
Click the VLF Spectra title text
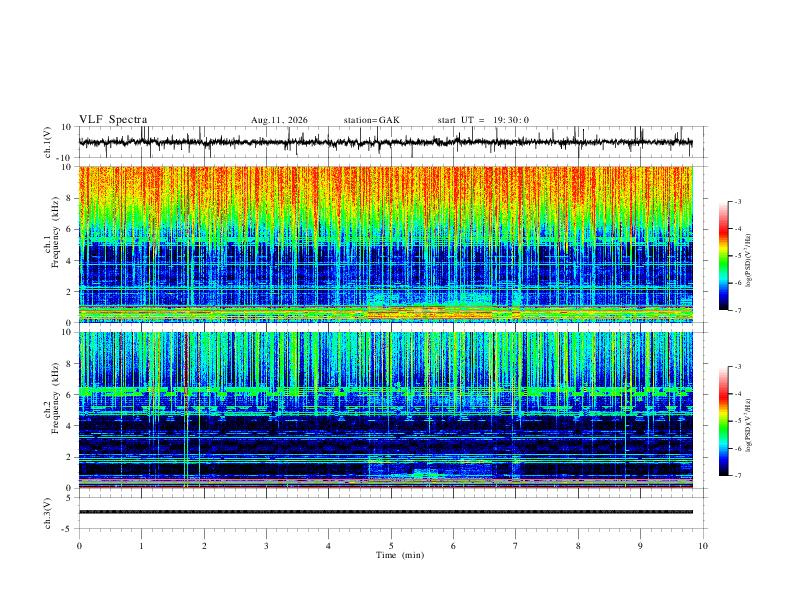point(113,120)
